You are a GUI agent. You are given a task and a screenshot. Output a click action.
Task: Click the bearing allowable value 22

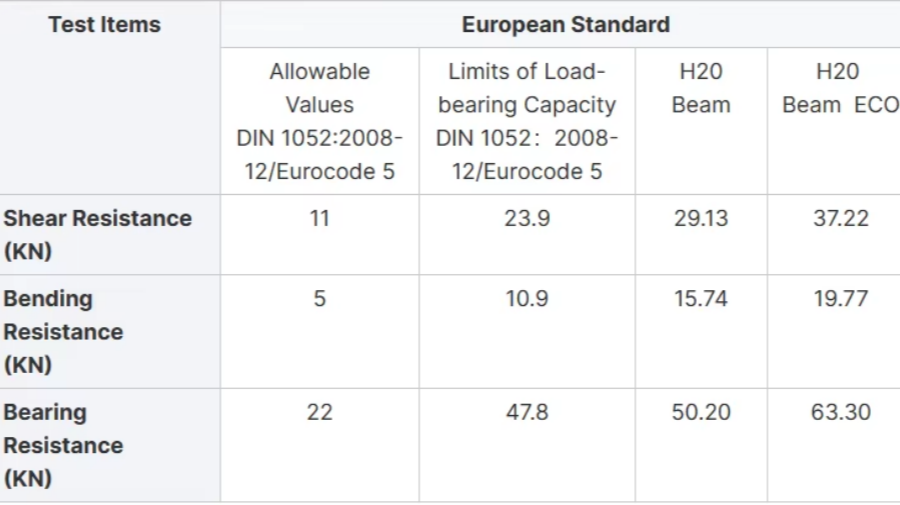tap(319, 412)
